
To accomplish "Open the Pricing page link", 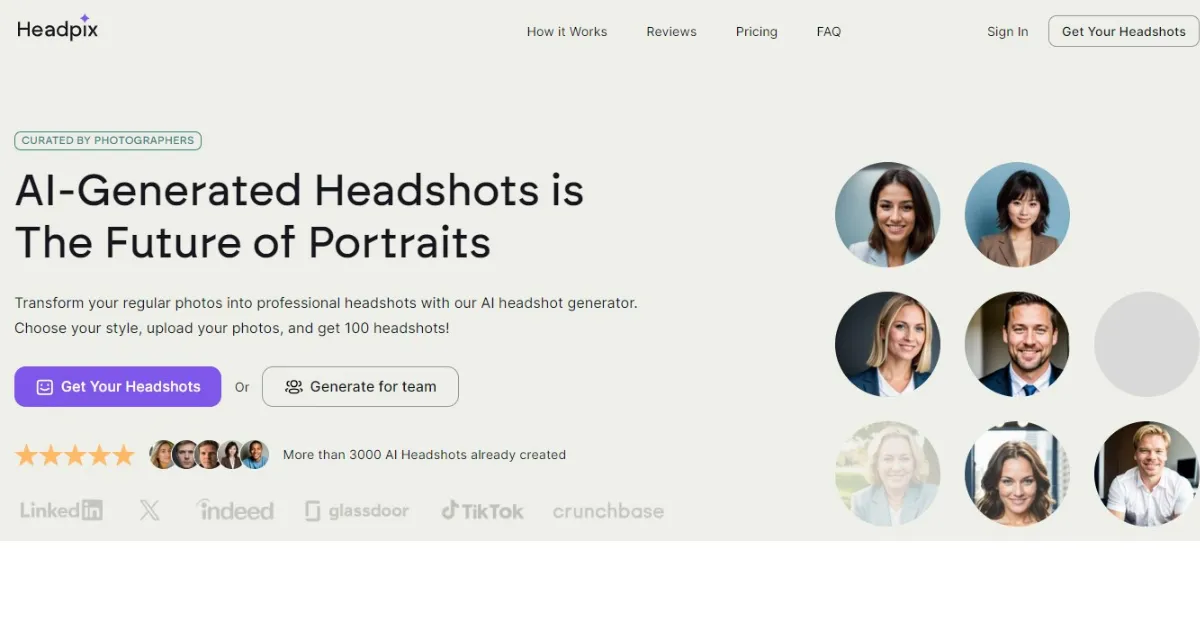I will [756, 31].
